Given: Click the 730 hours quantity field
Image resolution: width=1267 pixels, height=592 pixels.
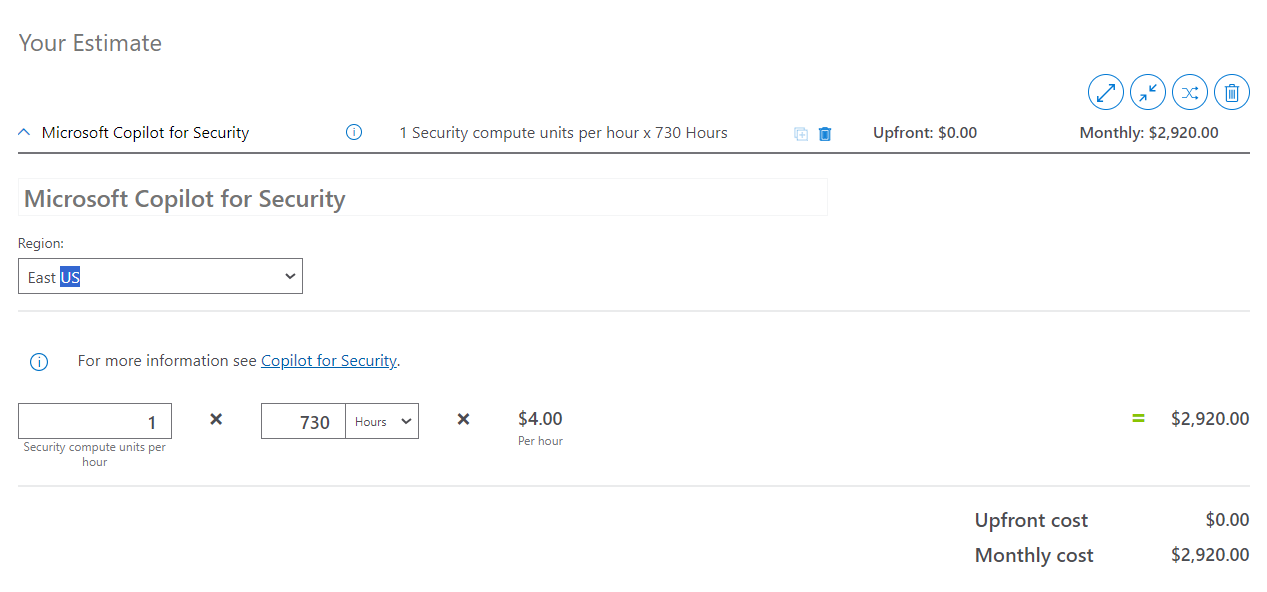Looking at the screenshot, I should 303,421.
